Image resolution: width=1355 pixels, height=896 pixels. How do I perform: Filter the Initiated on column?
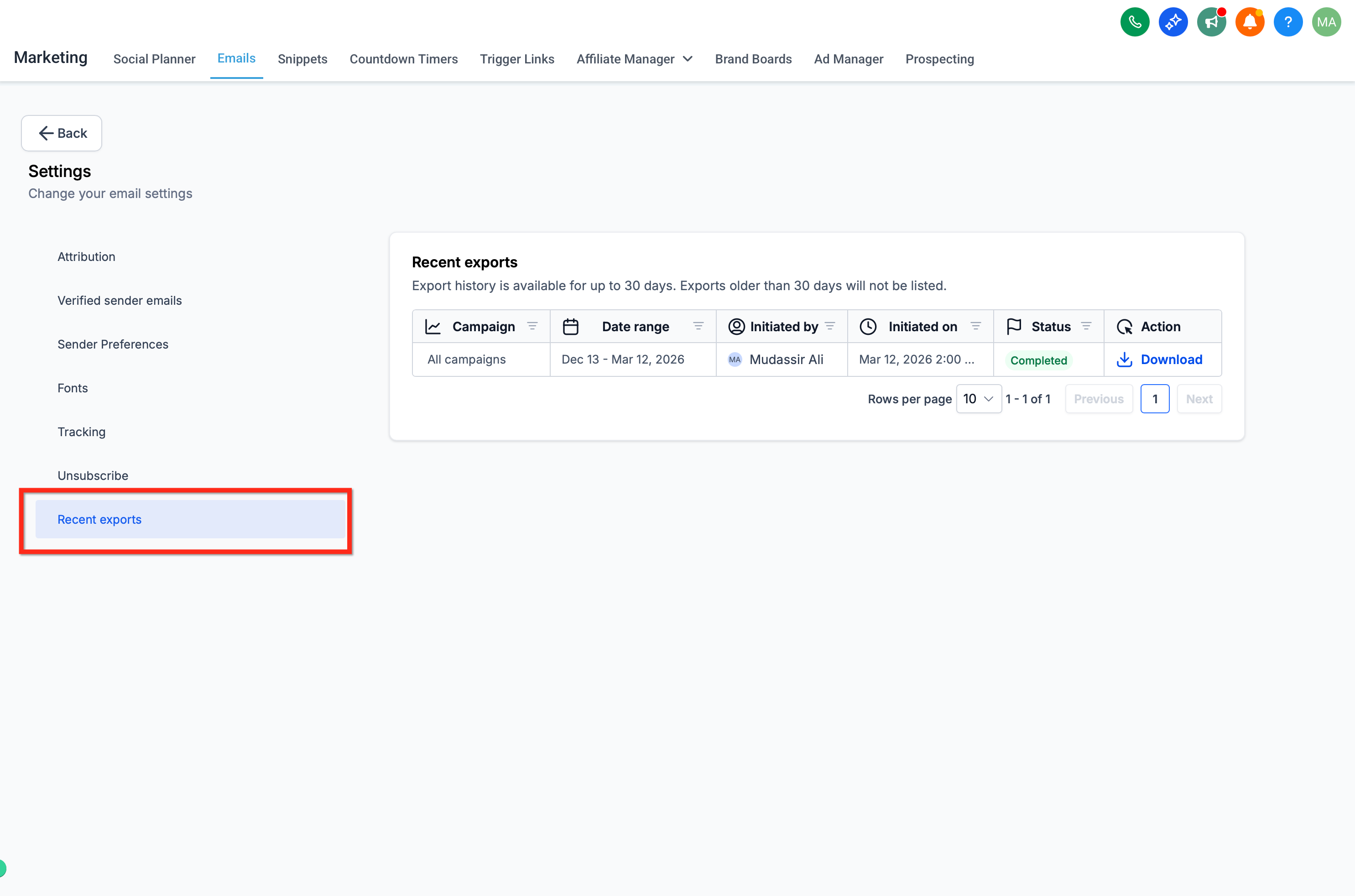coord(975,326)
